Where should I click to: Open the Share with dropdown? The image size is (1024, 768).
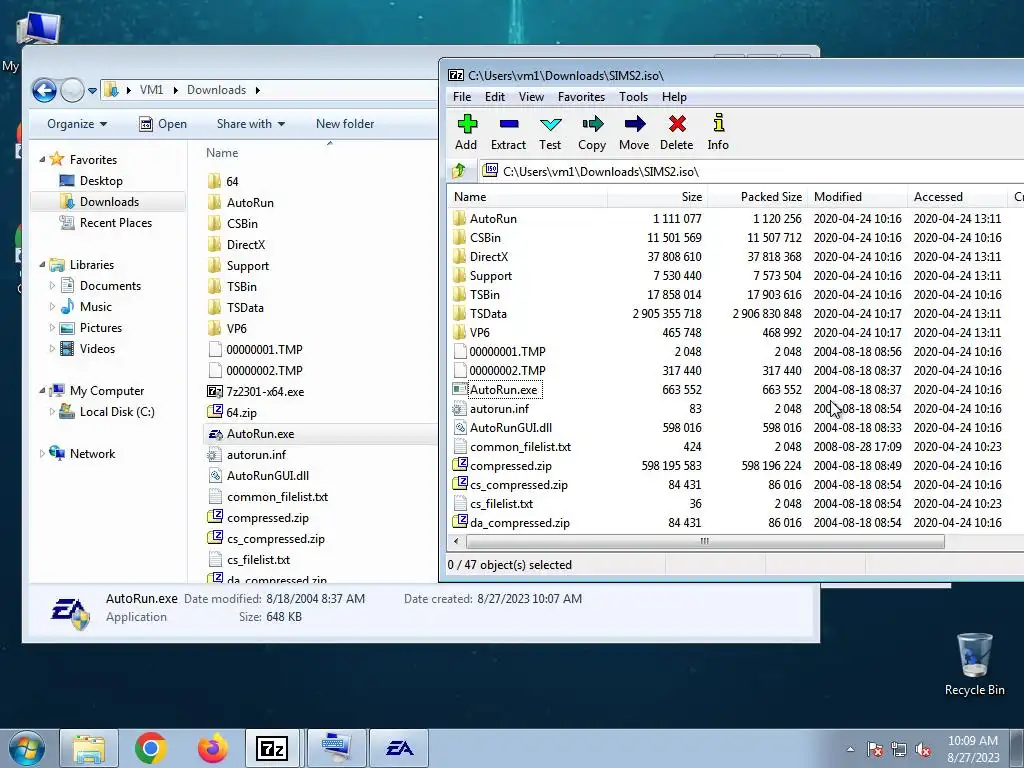[251, 124]
